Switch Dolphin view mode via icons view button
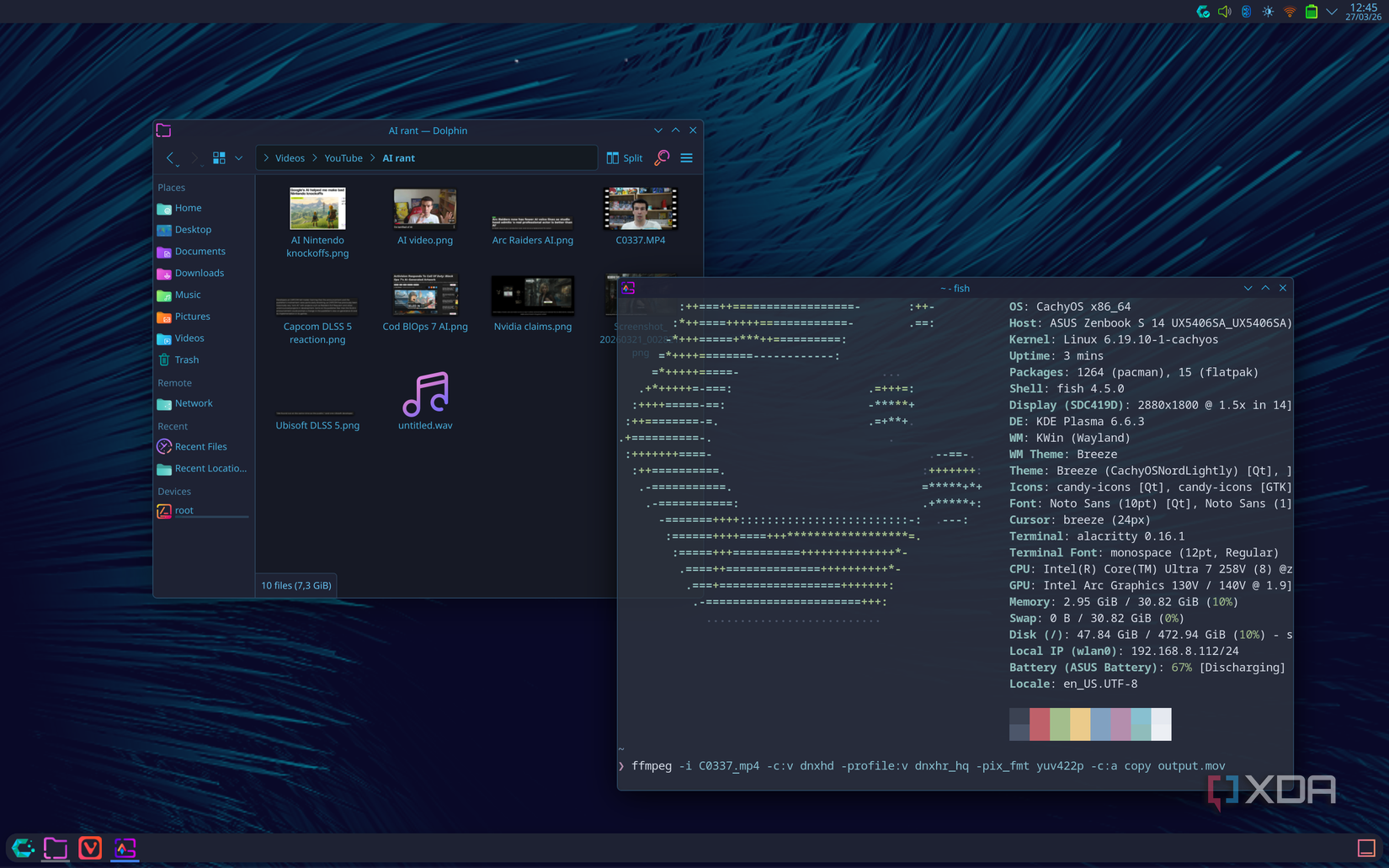 [x=219, y=157]
